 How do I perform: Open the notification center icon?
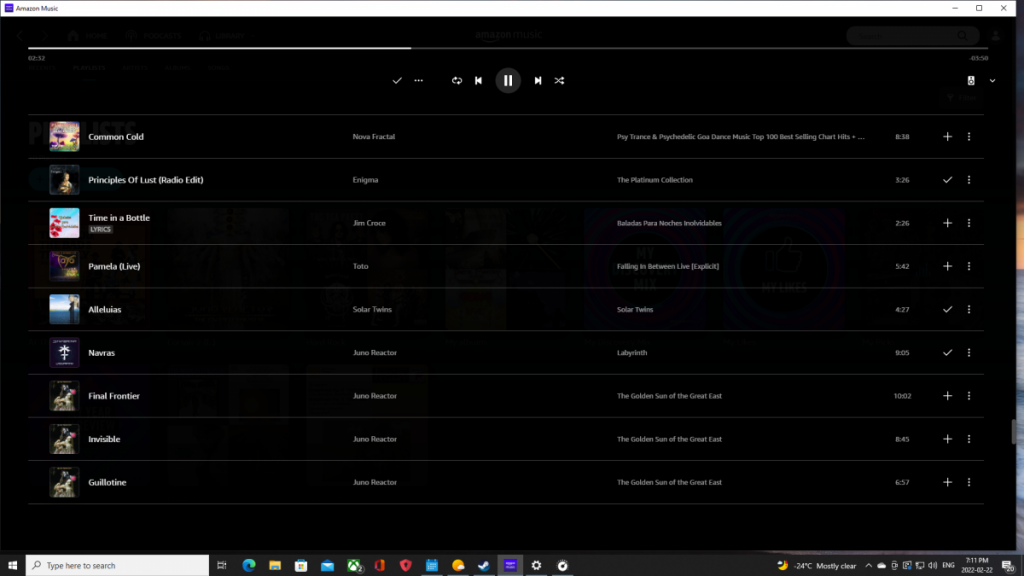1009,566
